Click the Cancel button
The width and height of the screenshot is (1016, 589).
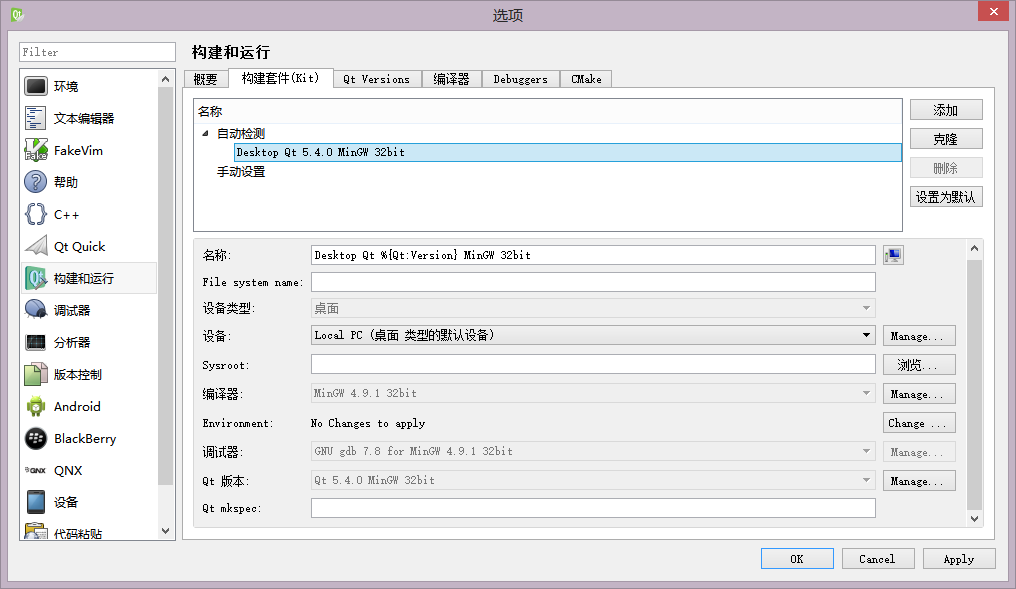(878, 559)
